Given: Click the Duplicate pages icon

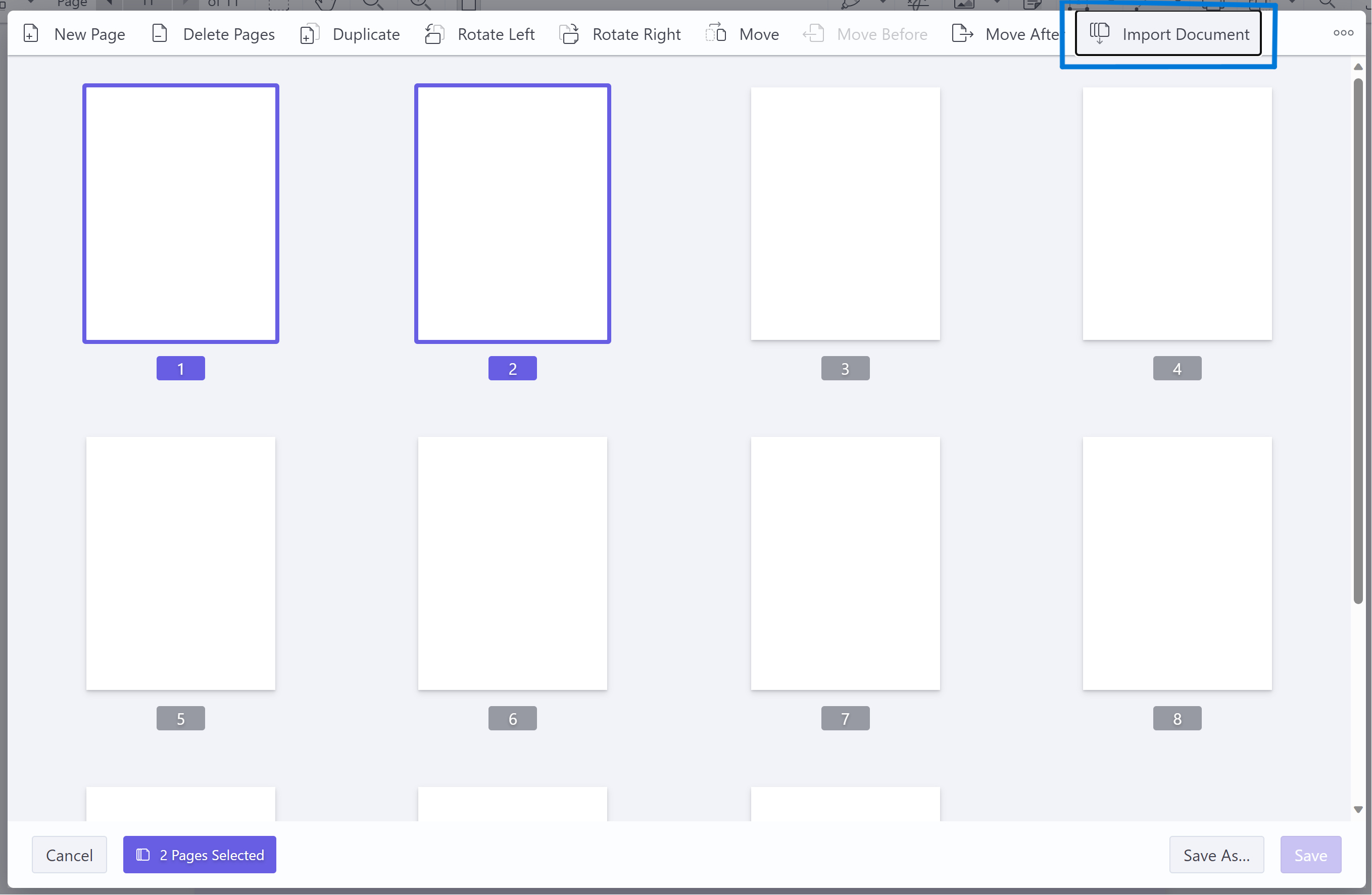Looking at the screenshot, I should coord(309,34).
